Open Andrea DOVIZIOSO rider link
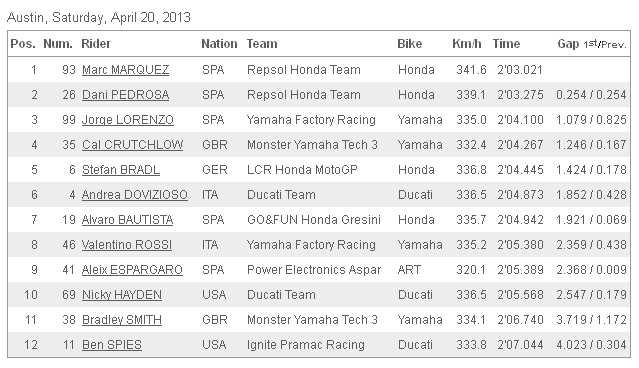 (x=134, y=195)
